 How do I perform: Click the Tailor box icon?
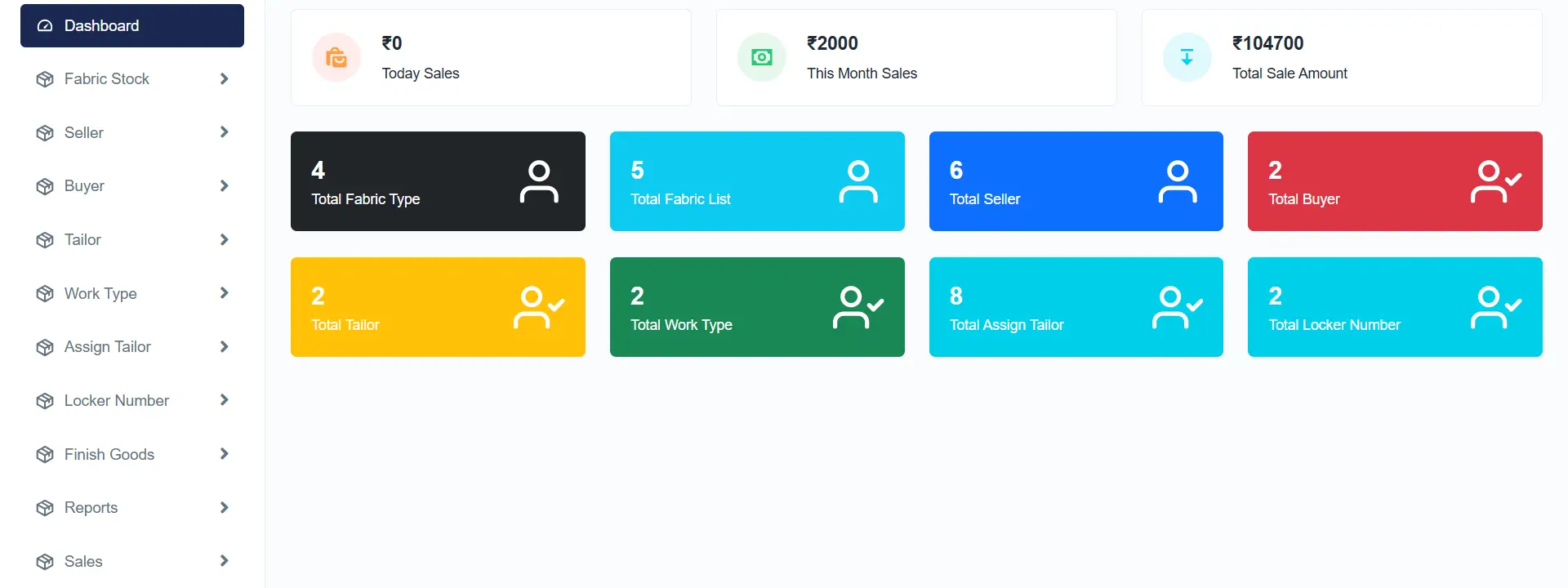coord(45,240)
